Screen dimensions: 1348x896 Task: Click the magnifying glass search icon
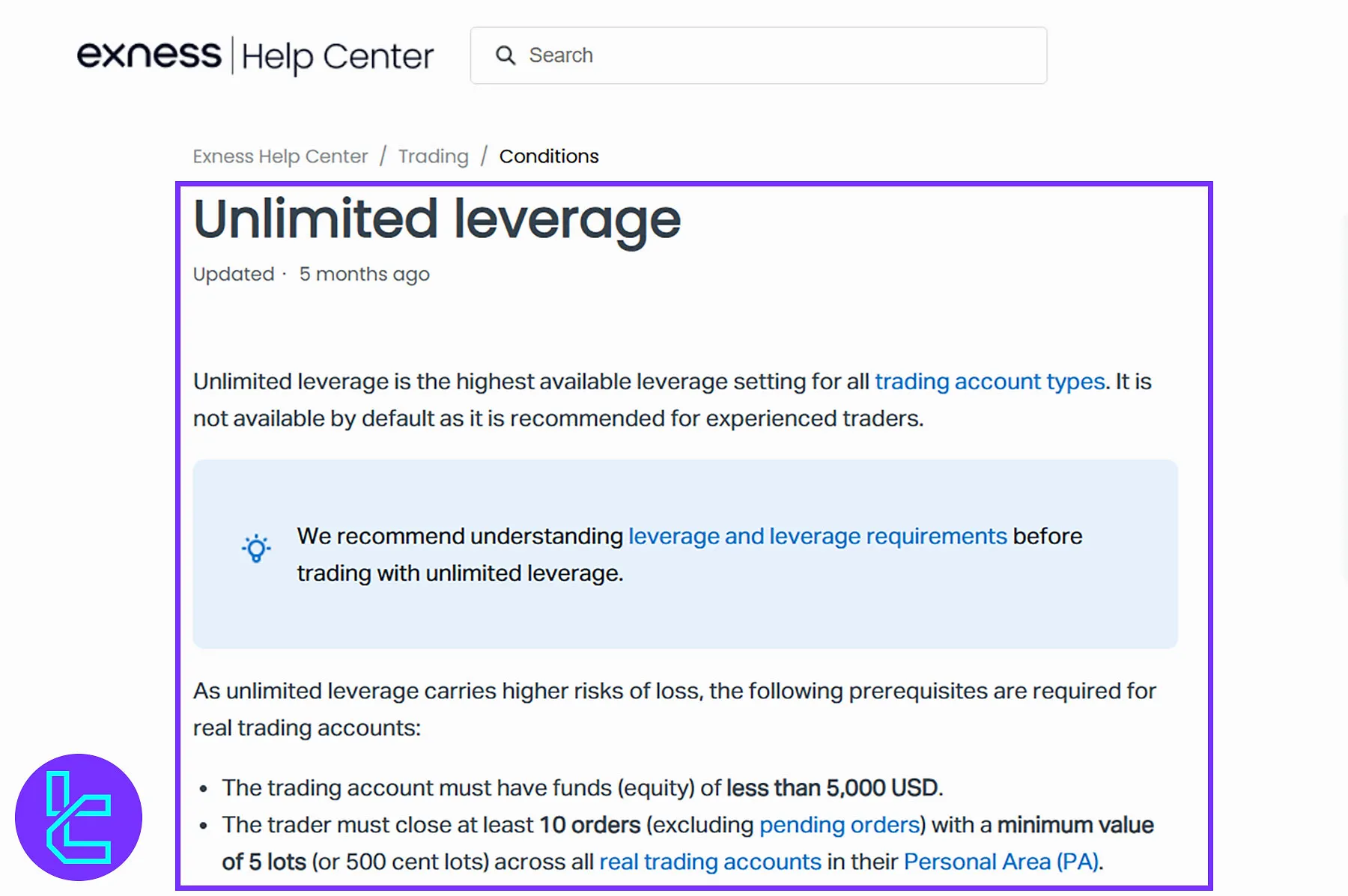tap(506, 55)
